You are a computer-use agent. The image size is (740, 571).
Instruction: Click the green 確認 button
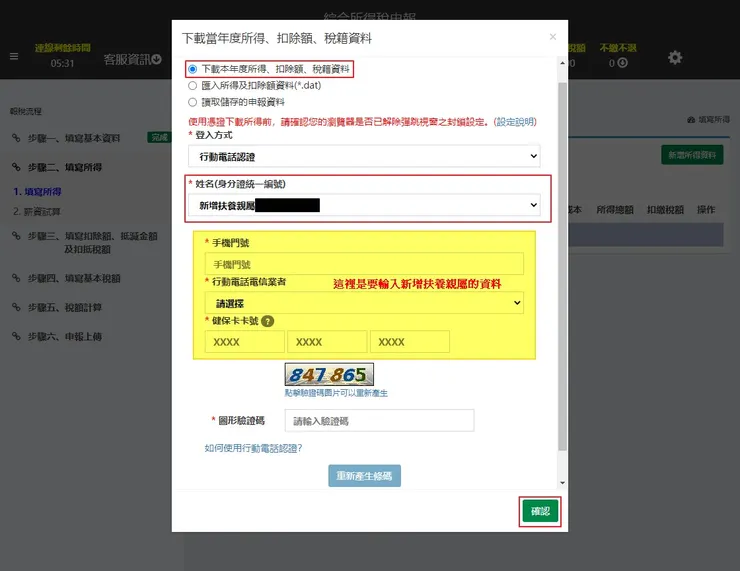click(540, 511)
